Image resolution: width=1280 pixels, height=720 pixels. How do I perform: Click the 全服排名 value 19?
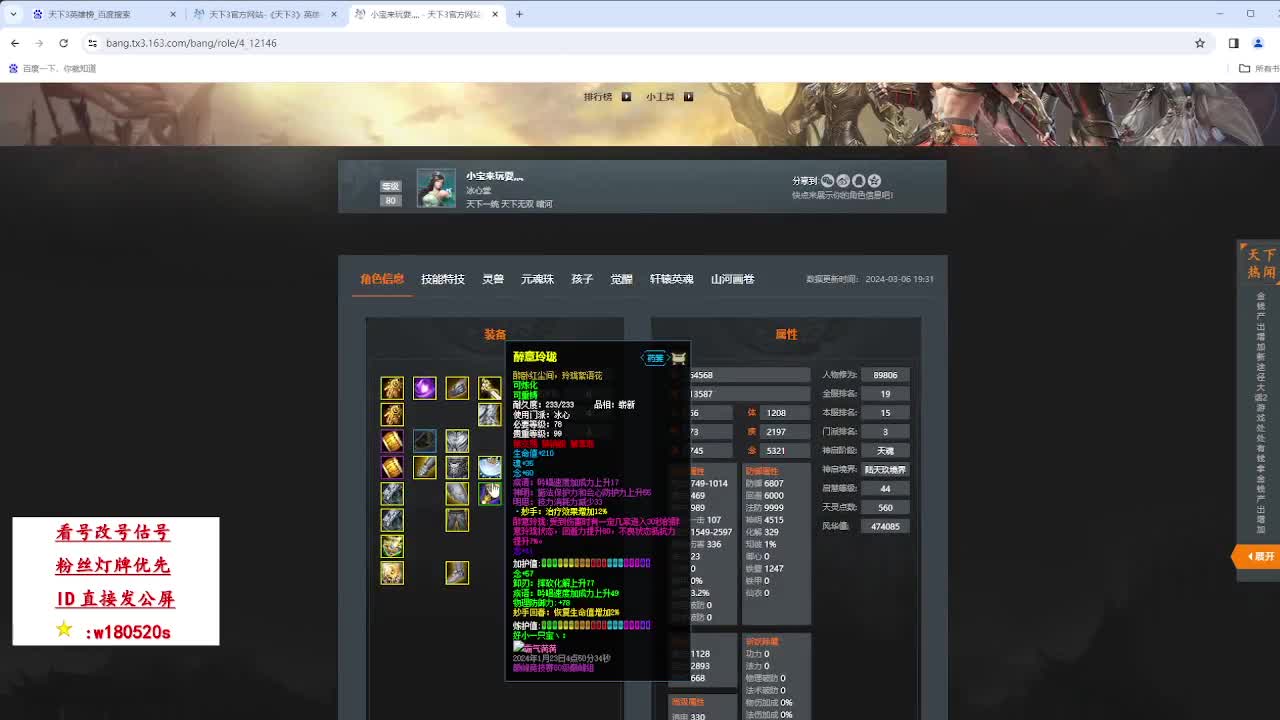(x=885, y=394)
